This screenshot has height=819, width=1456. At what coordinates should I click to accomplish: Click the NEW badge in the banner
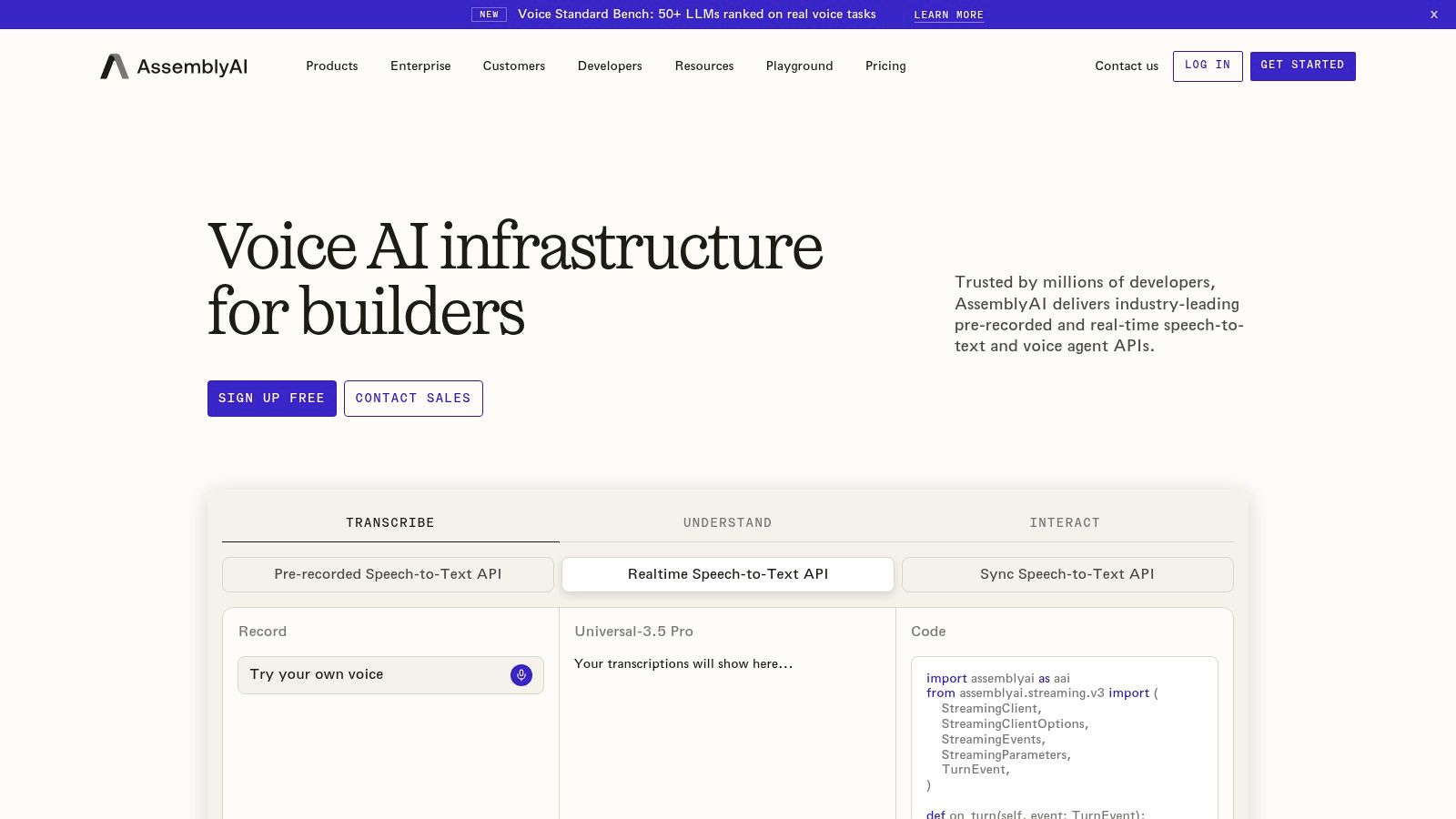pyautogui.click(x=489, y=15)
